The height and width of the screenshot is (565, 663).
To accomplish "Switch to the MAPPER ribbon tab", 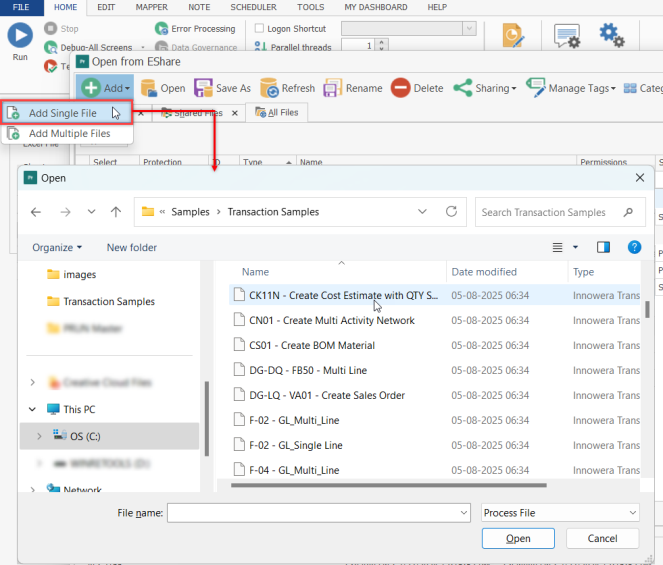I will tap(151, 7).
